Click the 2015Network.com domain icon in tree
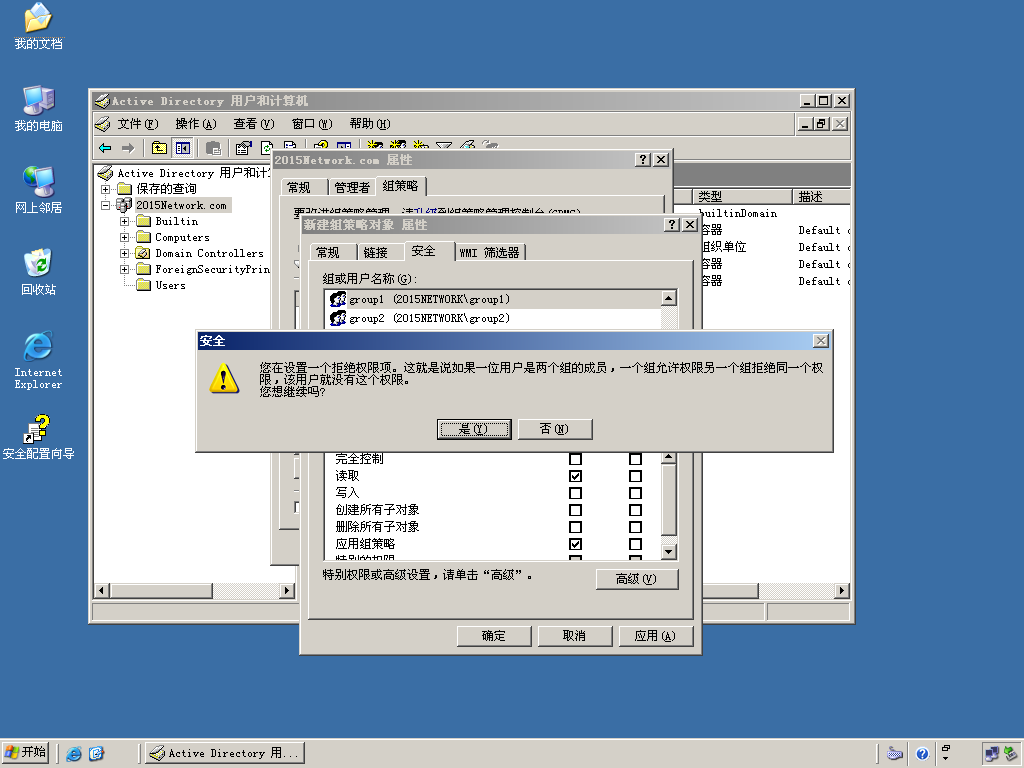The height and width of the screenshot is (768, 1024). [124, 205]
